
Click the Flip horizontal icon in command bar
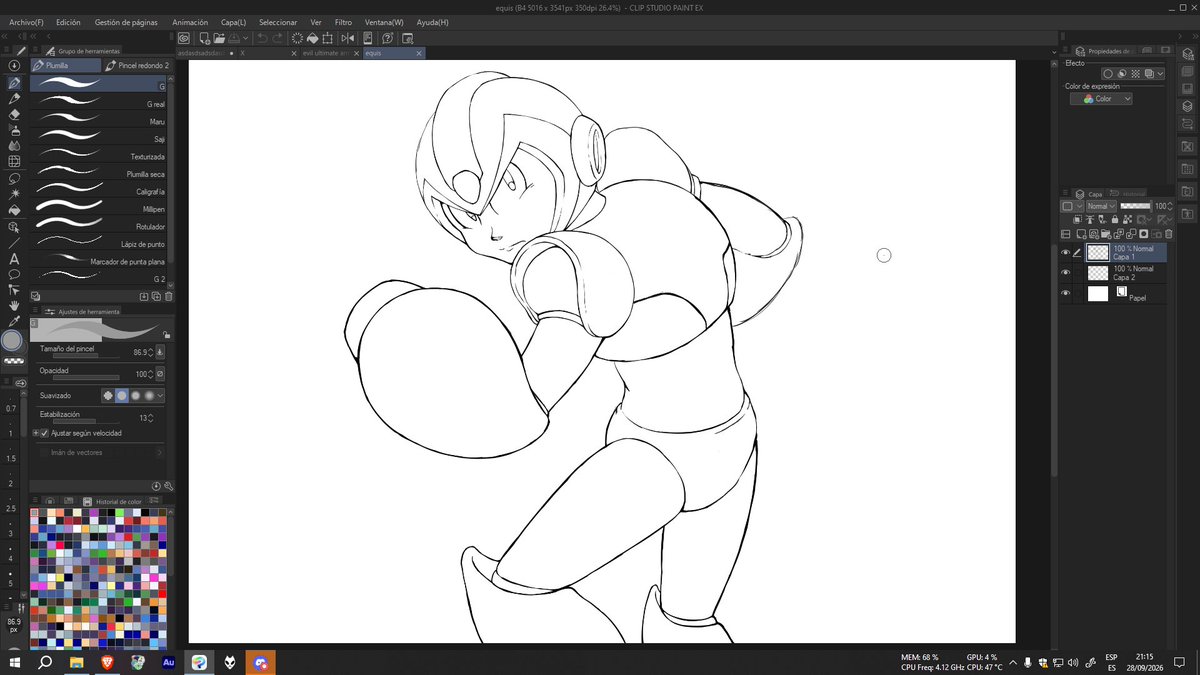click(x=348, y=38)
